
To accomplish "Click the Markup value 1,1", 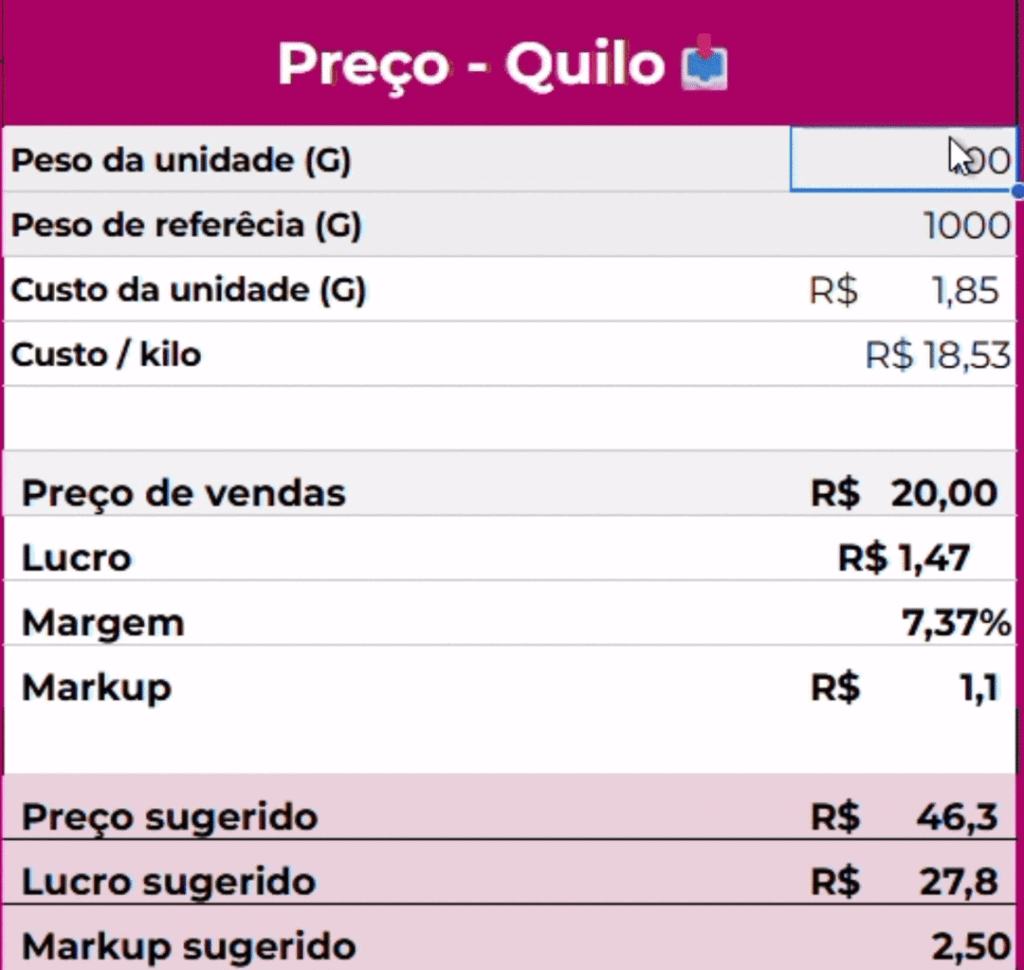I will tap(978, 688).
